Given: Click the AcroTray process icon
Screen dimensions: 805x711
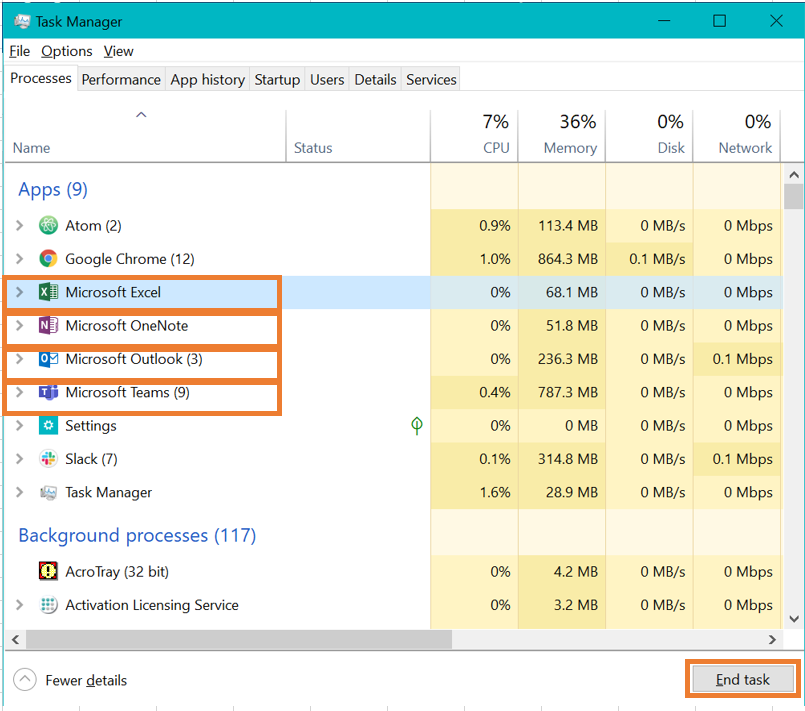Looking at the screenshot, I should [48, 571].
